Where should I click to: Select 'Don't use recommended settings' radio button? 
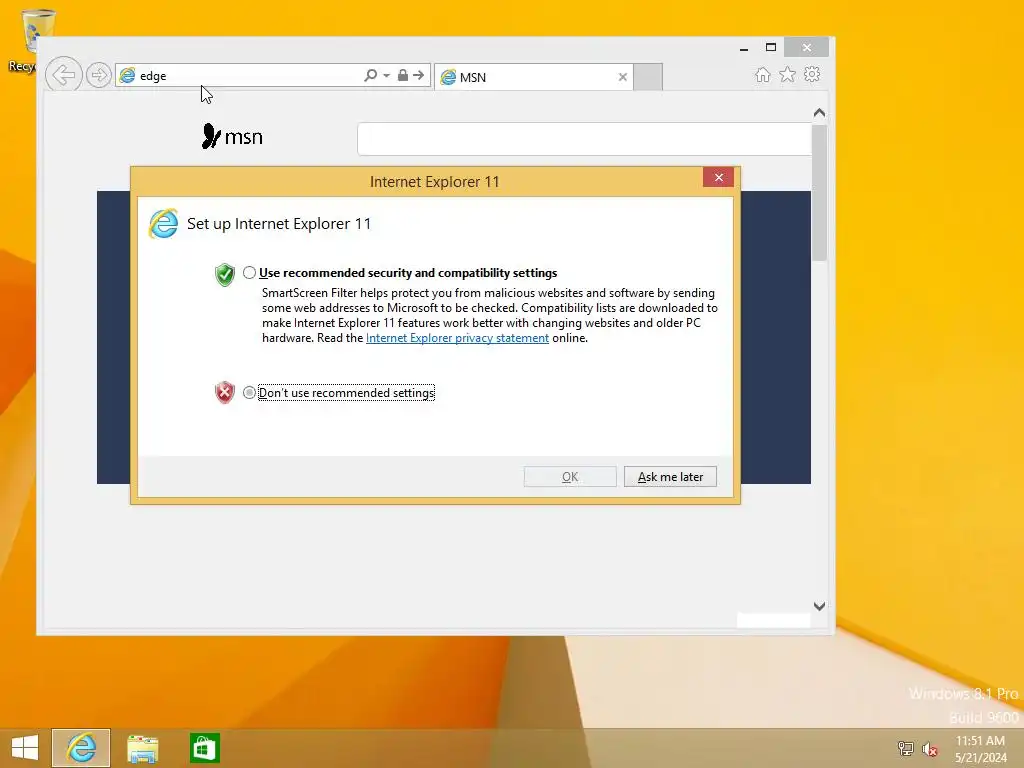pos(249,392)
